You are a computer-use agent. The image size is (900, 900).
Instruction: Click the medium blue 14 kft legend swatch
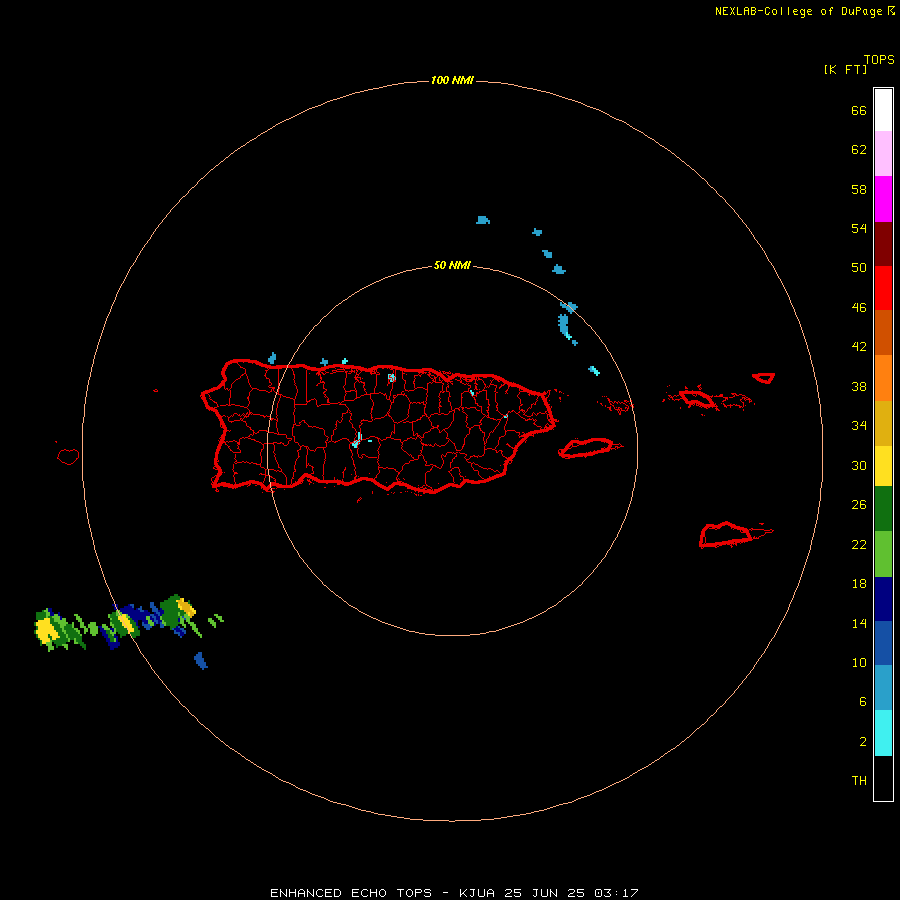point(883,643)
